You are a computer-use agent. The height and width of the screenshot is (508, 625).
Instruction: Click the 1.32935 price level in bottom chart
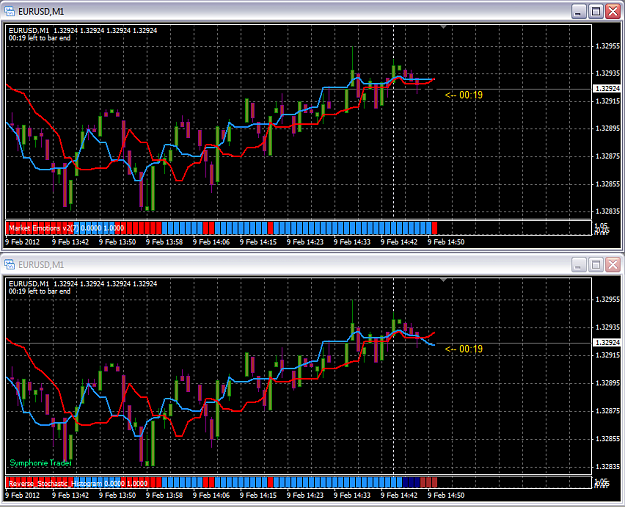point(608,327)
